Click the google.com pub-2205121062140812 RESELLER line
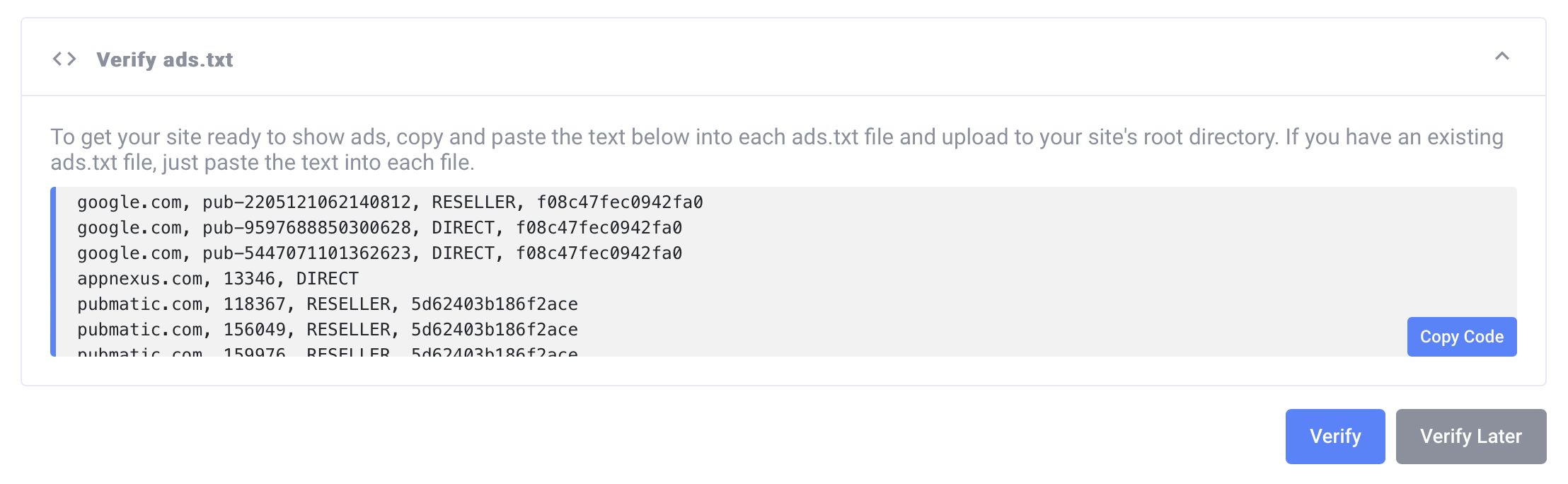Screen dimensions: 1568x484 pos(389,202)
